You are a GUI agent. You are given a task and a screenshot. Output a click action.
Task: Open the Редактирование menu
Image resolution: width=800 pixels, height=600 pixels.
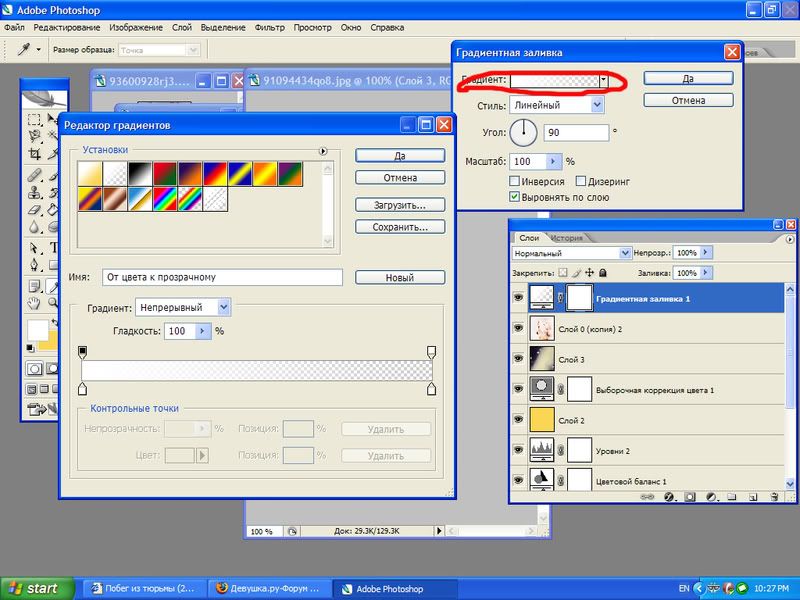click(x=67, y=28)
